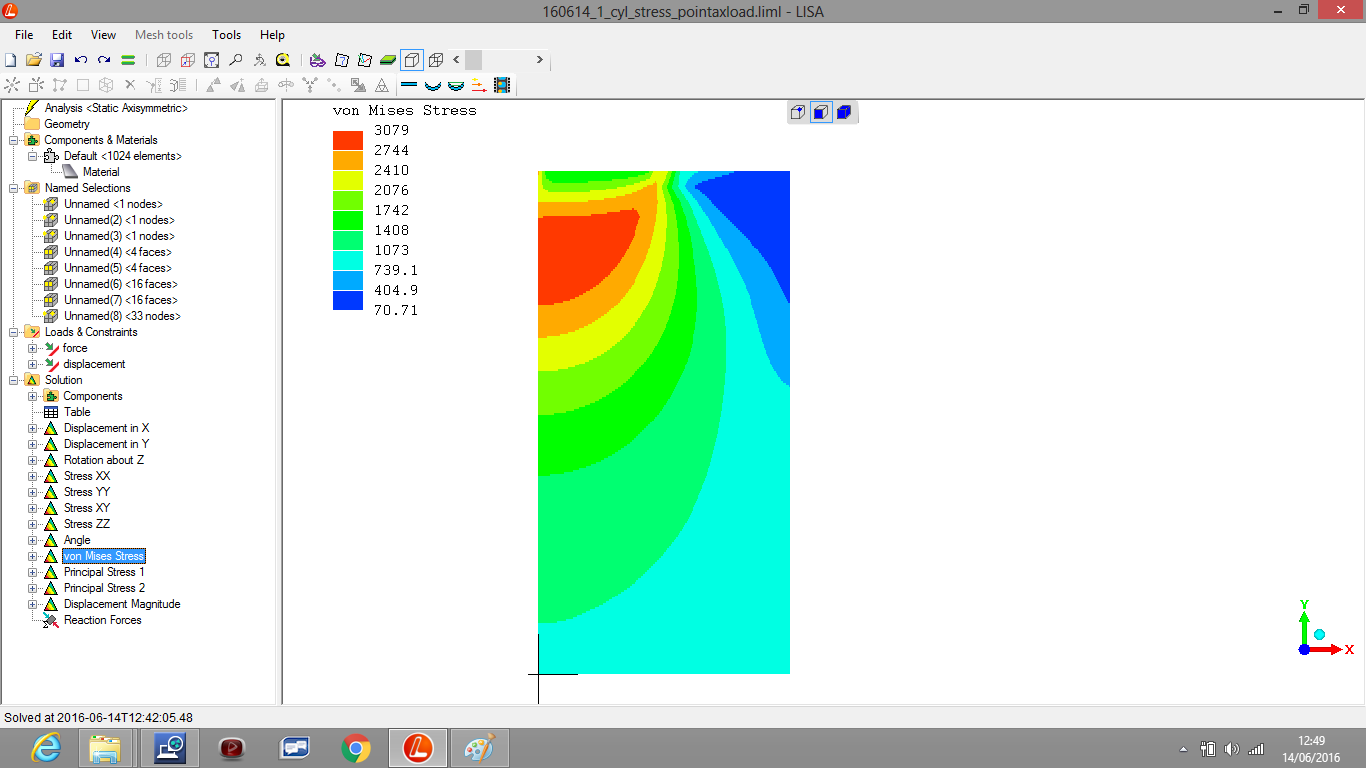Click the film strip animation icon
Viewport: 1366px width, 768px height.
pos(501,86)
